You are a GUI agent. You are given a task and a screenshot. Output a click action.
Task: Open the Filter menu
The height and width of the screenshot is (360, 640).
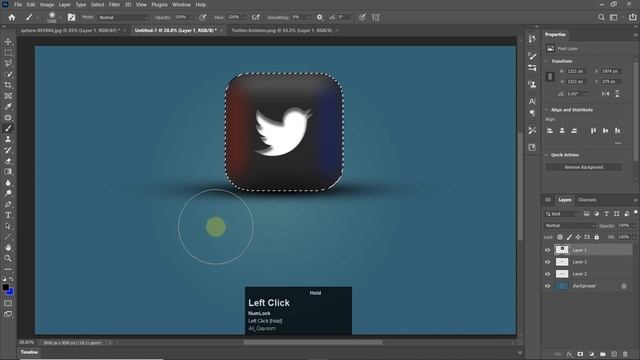114,4
